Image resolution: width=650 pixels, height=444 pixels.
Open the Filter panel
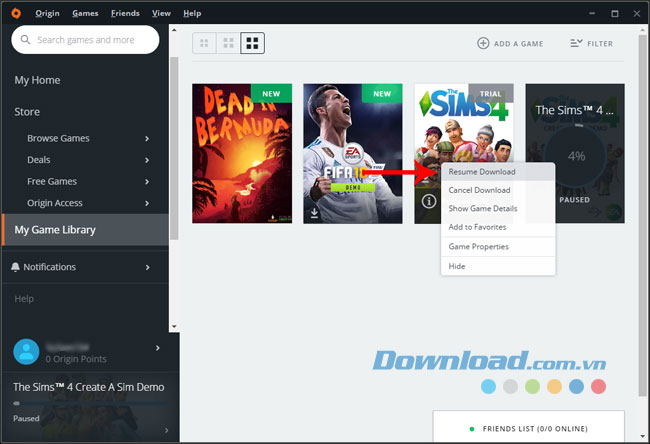592,43
